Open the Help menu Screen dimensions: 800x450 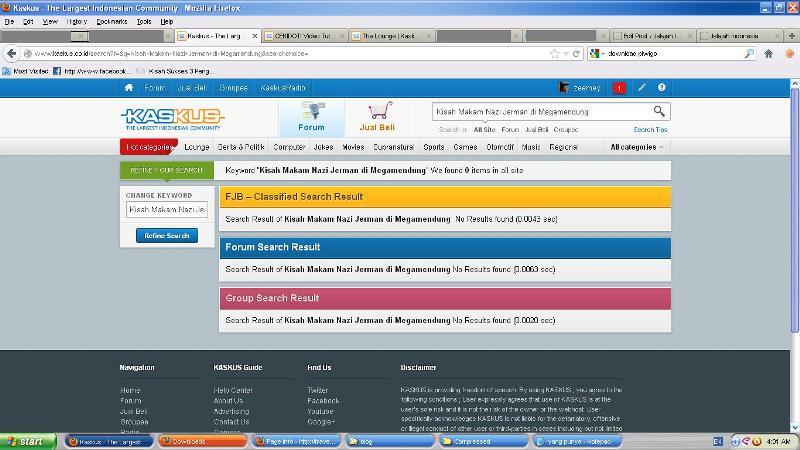click(167, 21)
